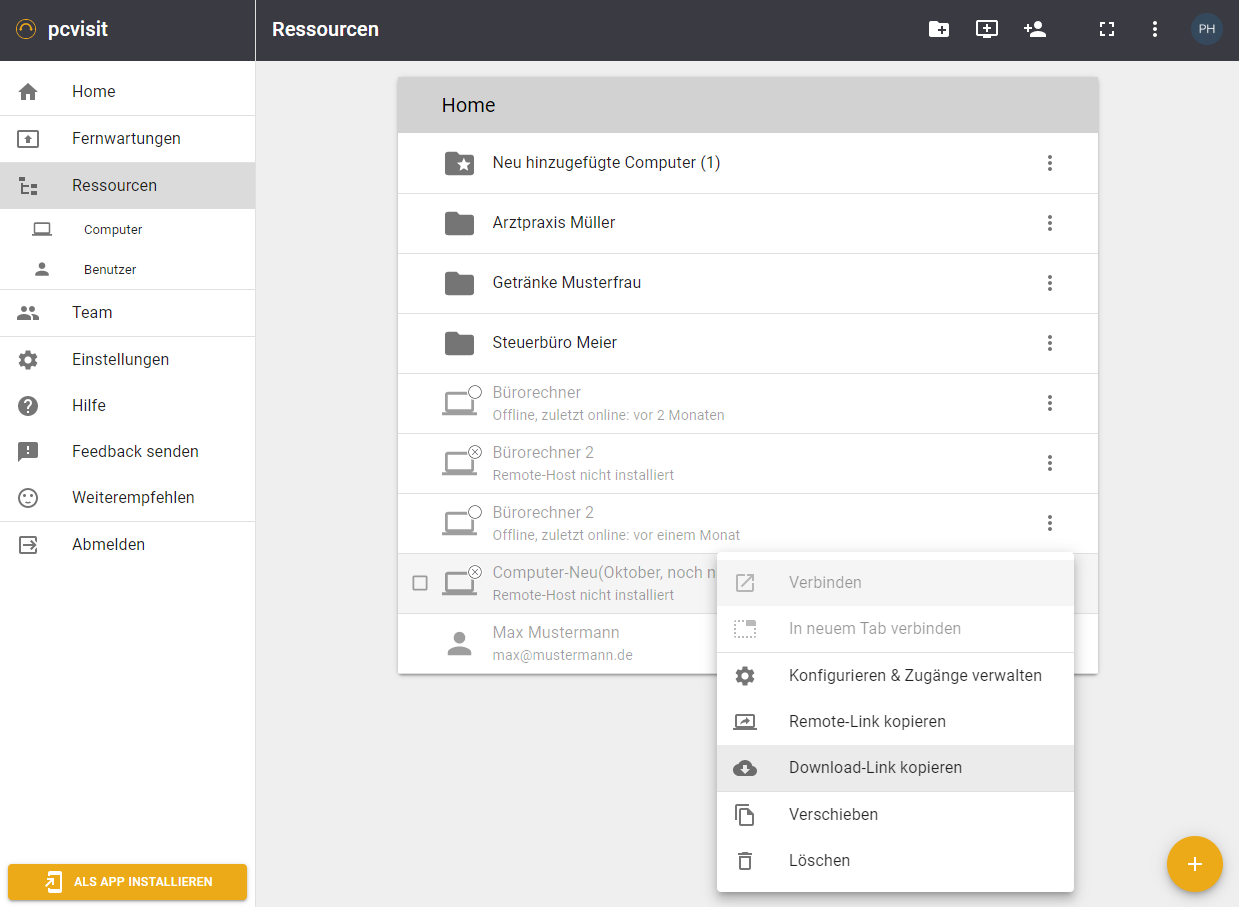1239x907 pixels.
Task: Select Konfigurieren & Zugänge verwalten
Action: [x=915, y=676]
